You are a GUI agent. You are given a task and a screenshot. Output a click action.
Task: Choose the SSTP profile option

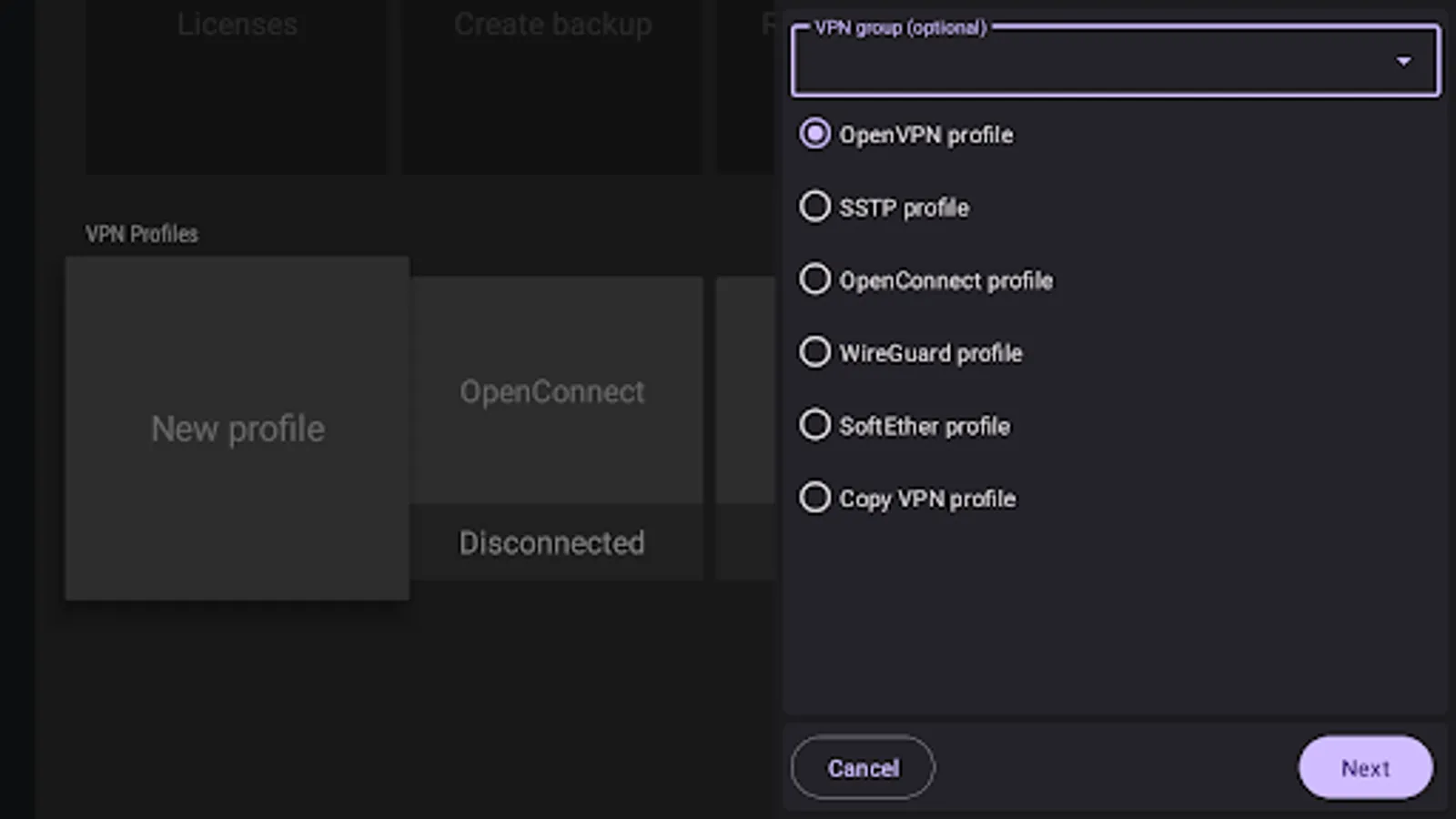coord(814,207)
